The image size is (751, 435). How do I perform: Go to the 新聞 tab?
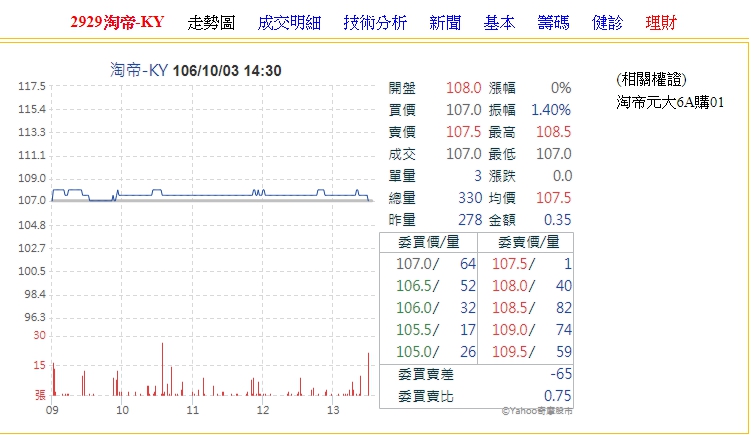tap(445, 23)
